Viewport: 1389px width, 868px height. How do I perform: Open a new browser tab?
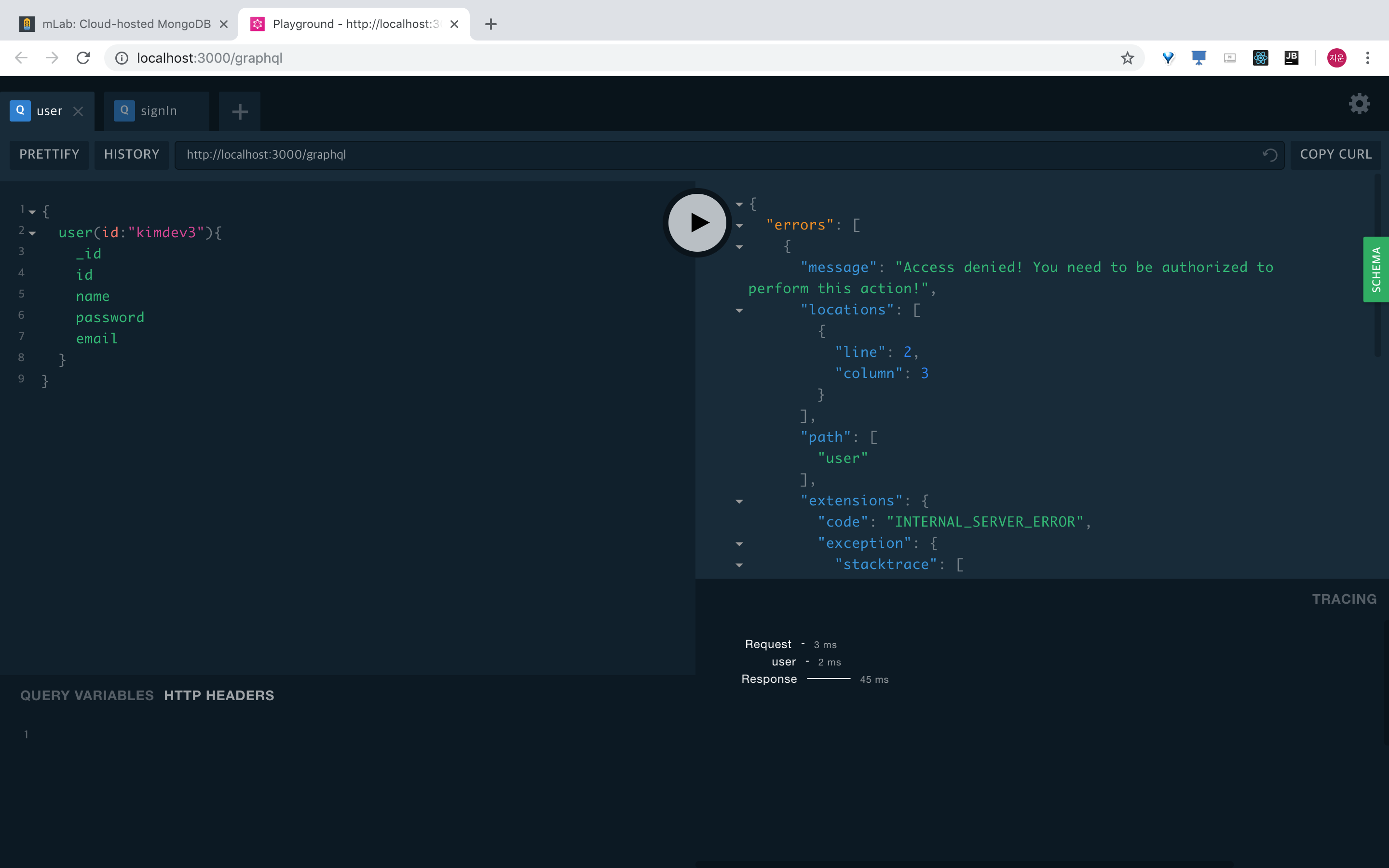491,24
